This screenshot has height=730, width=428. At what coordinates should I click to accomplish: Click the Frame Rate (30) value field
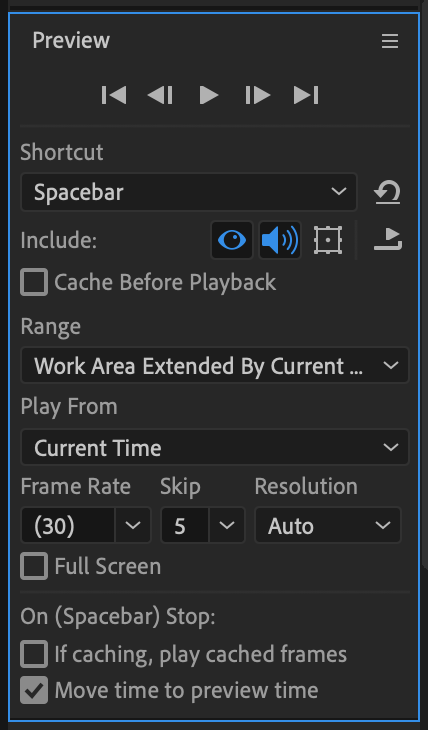(x=68, y=526)
